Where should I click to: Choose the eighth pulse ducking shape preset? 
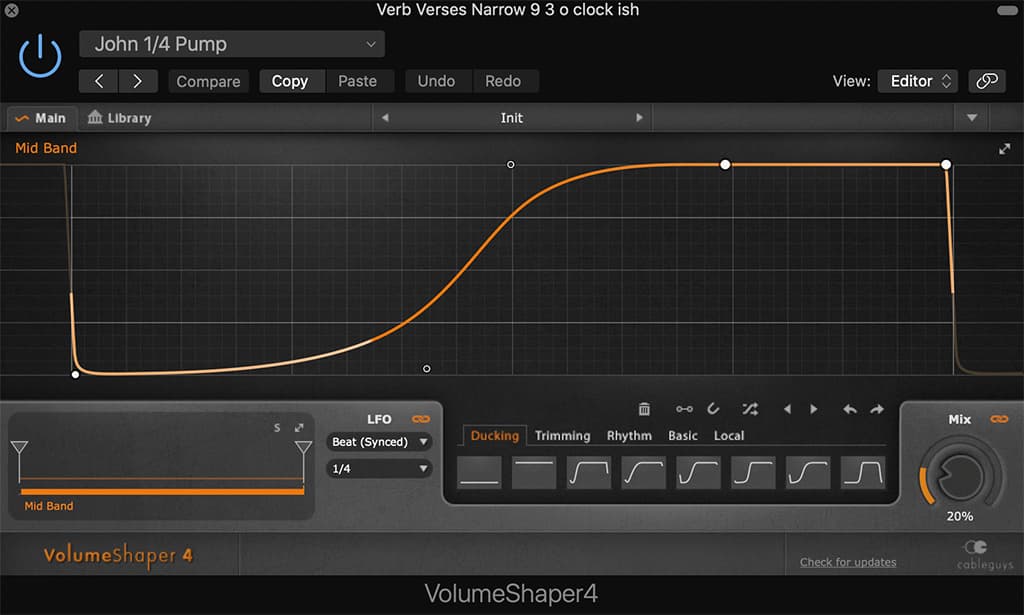[863, 473]
